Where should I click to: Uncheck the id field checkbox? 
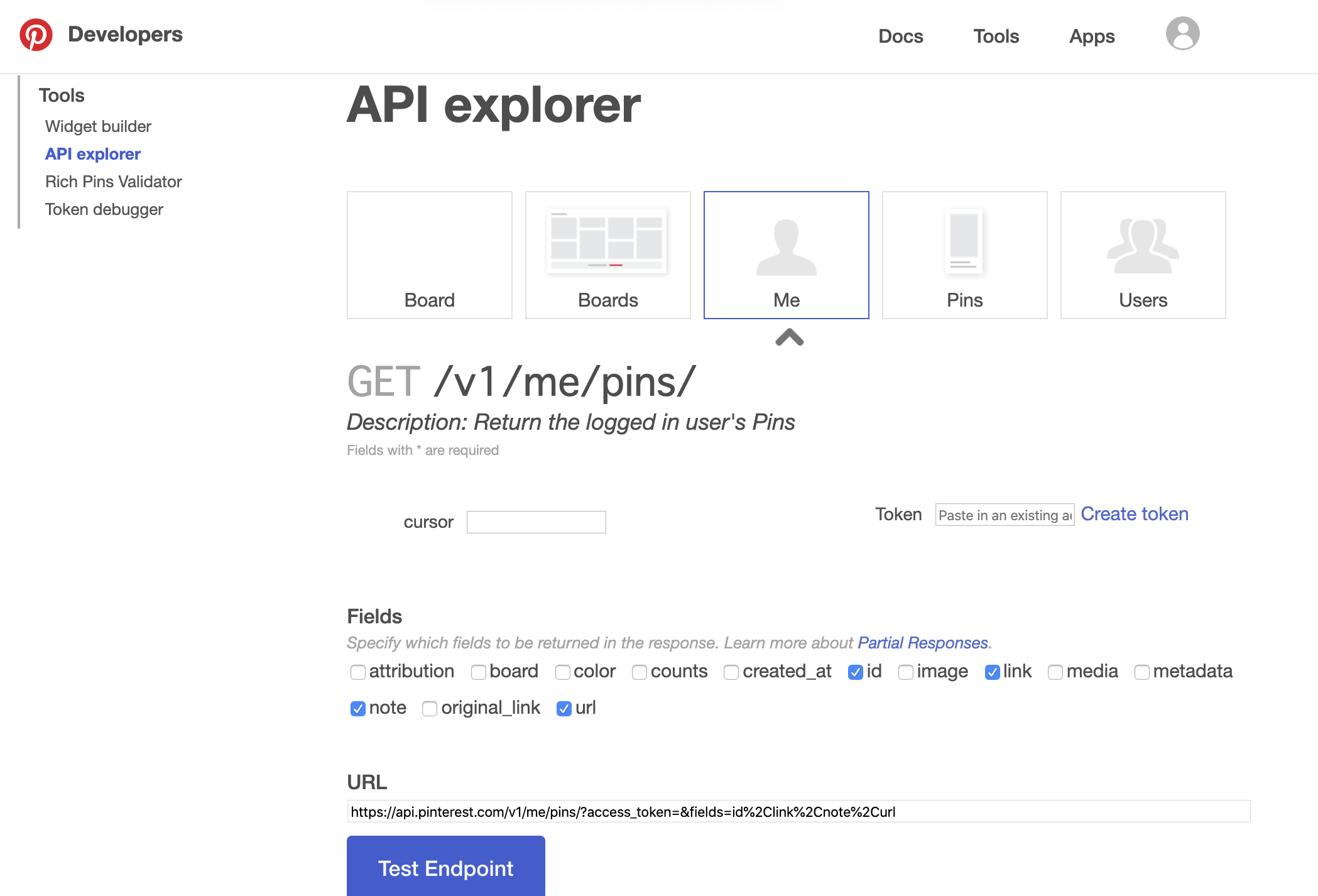(x=856, y=672)
